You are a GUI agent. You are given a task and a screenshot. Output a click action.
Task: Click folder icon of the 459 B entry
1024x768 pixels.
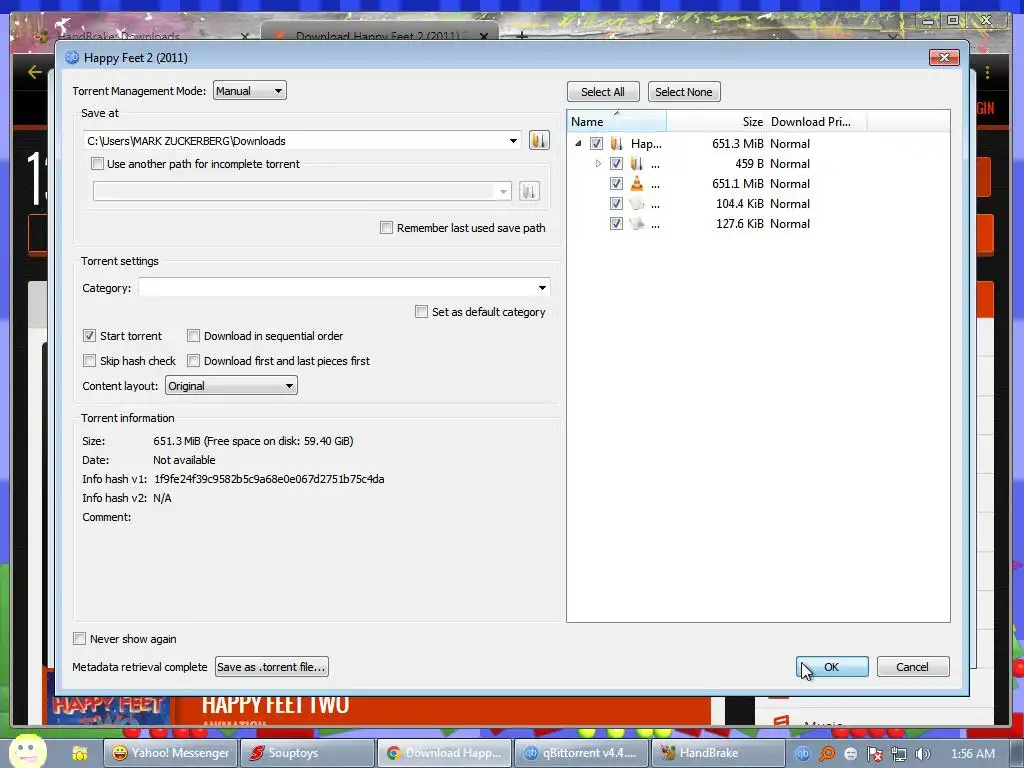coord(636,163)
